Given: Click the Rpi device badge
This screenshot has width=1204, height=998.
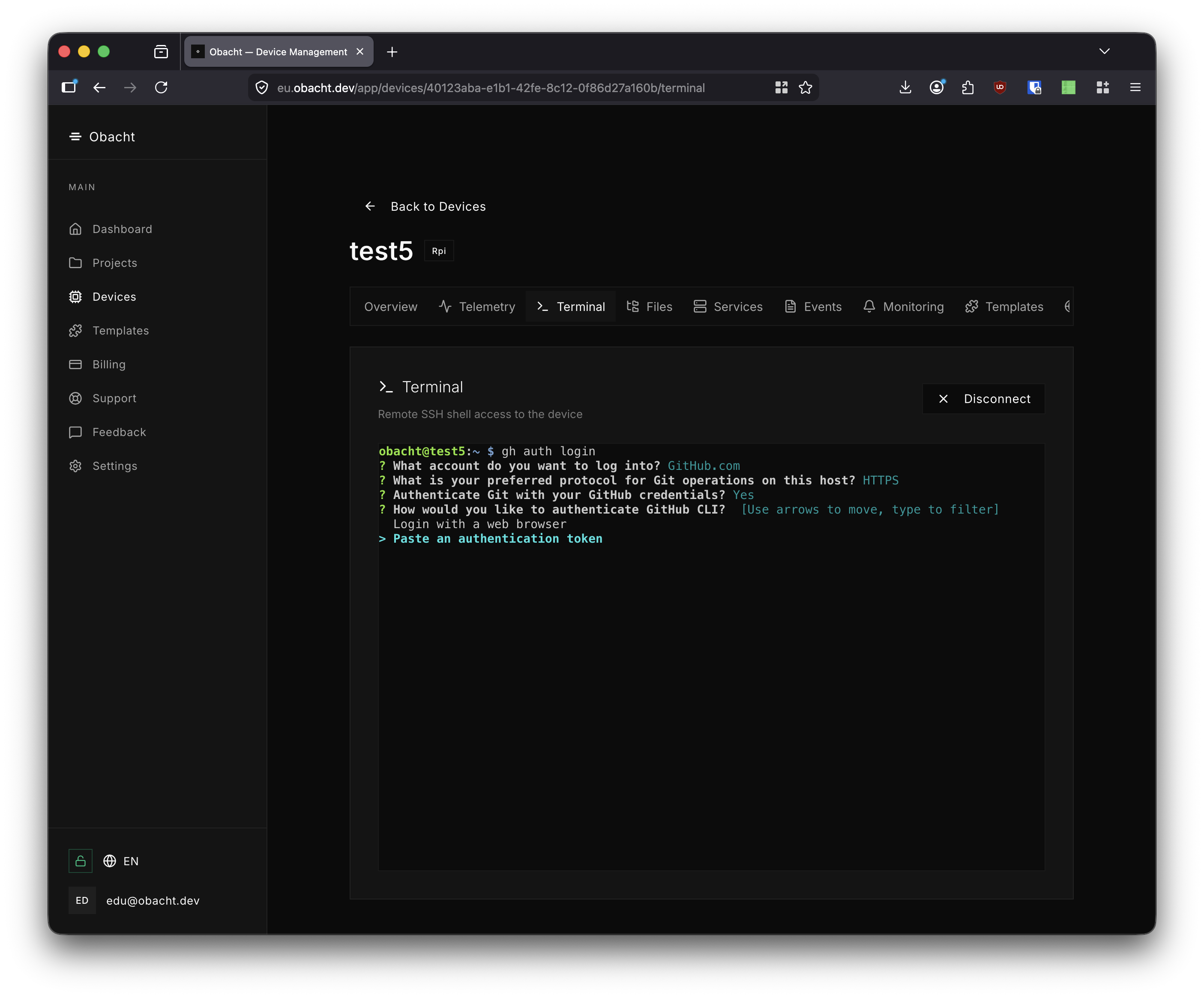Looking at the screenshot, I should [439, 251].
